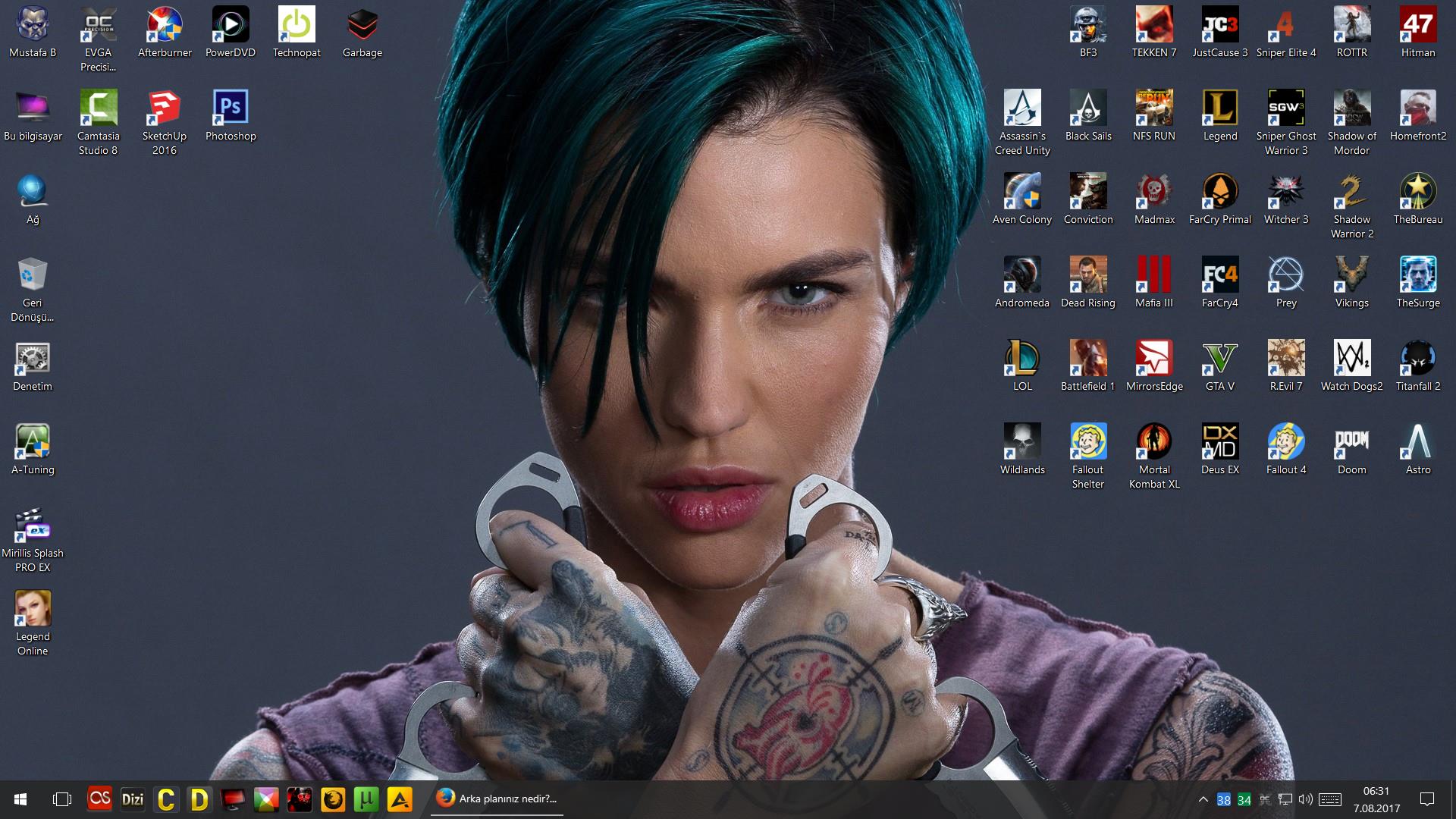Launch uTorrent from the taskbar
This screenshot has width=1456, height=819.
coord(366,799)
